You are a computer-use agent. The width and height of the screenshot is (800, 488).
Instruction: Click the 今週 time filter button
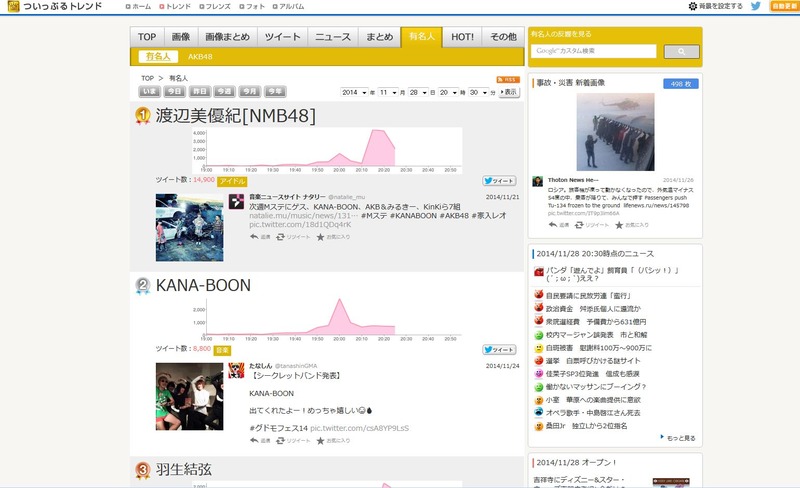point(224,92)
